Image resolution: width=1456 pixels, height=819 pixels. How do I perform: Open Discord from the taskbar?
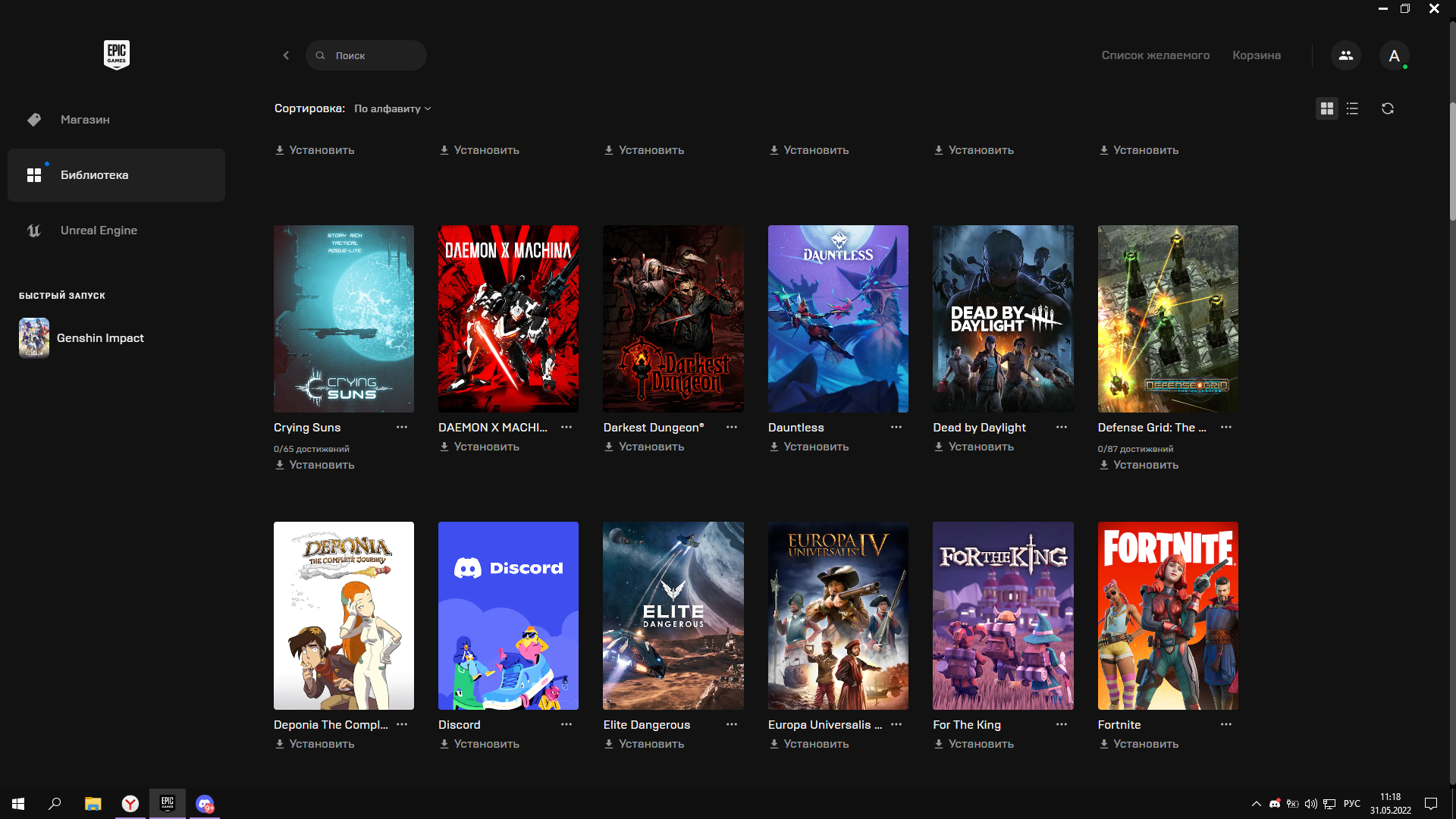coord(205,804)
